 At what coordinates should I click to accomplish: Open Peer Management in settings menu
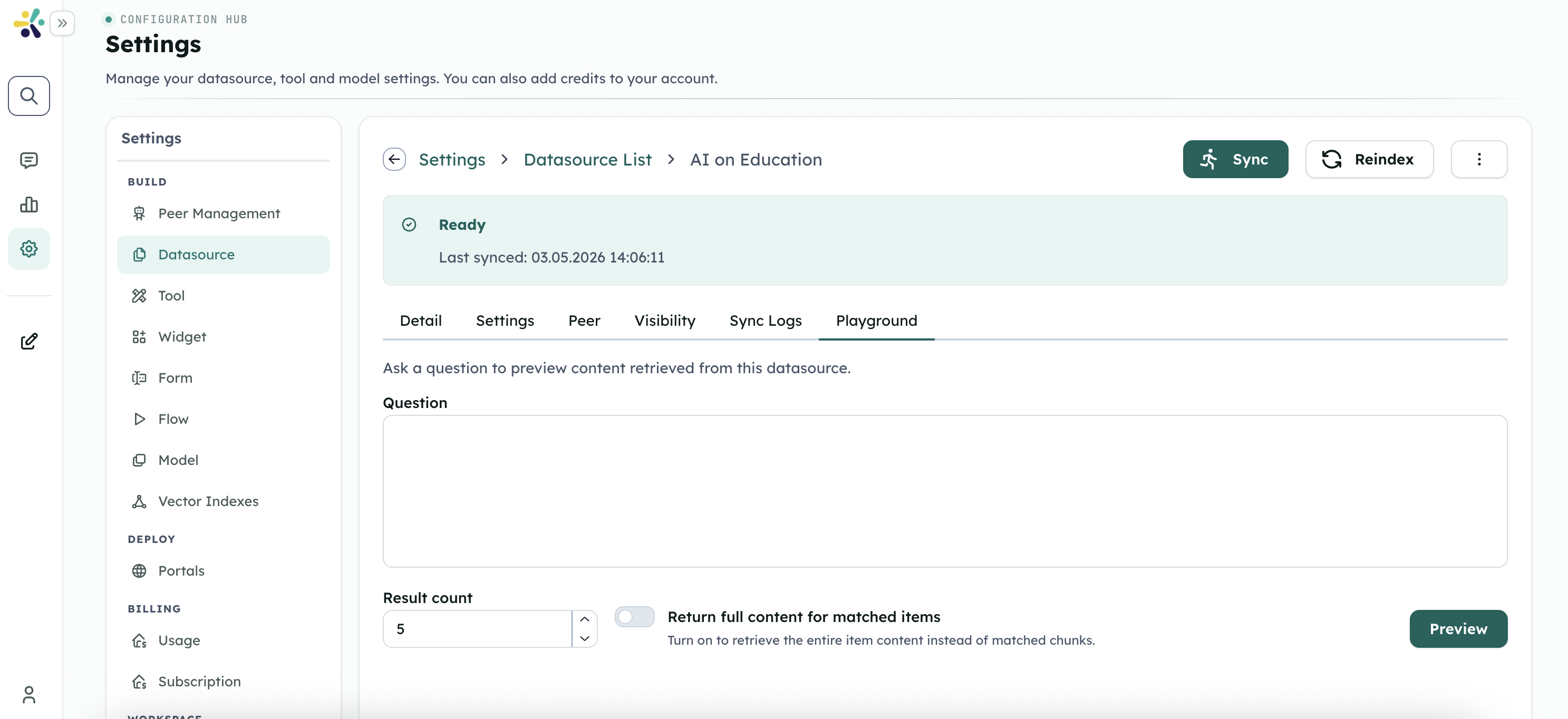coord(223,213)
